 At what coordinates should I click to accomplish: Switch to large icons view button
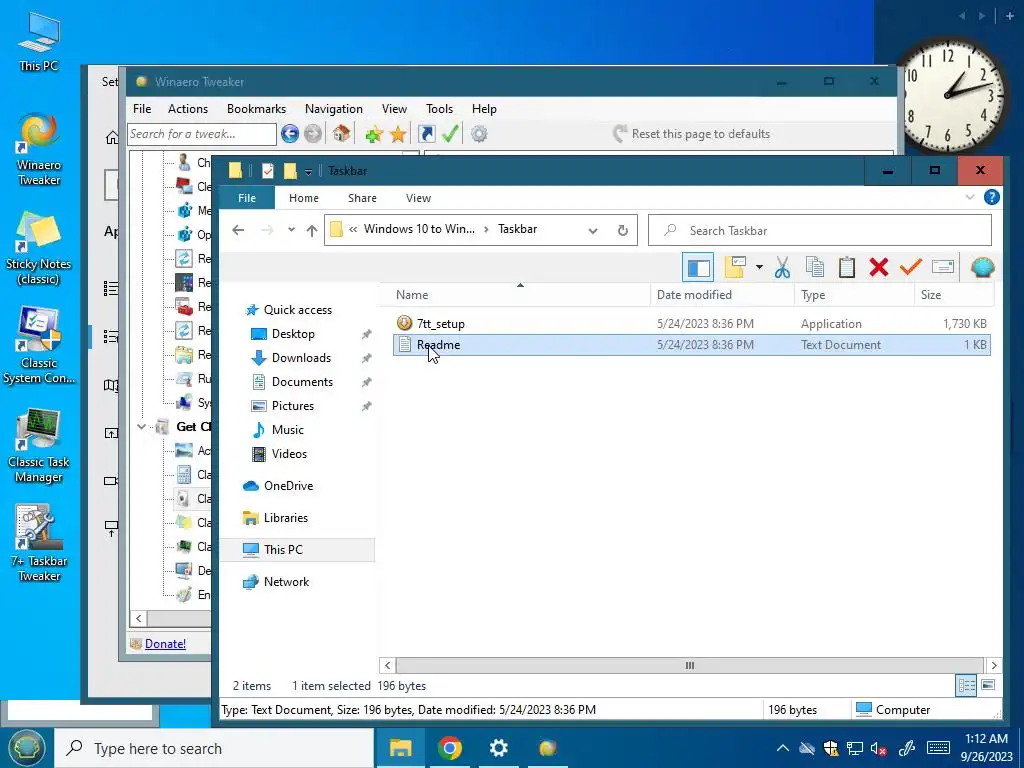coord(988,686)
